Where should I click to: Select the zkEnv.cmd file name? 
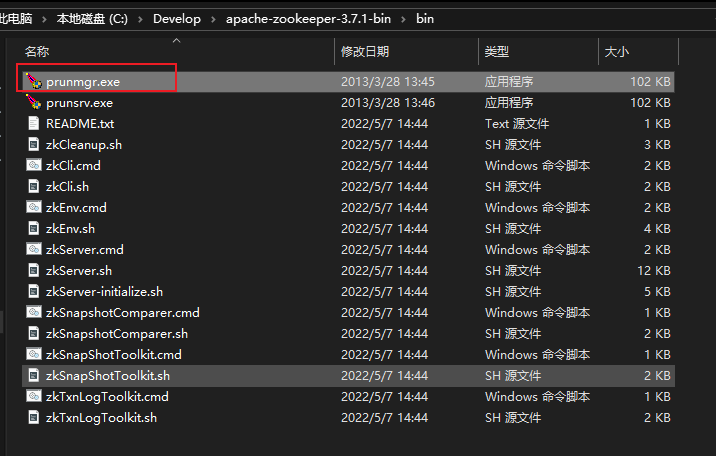(x=76, y=208)
